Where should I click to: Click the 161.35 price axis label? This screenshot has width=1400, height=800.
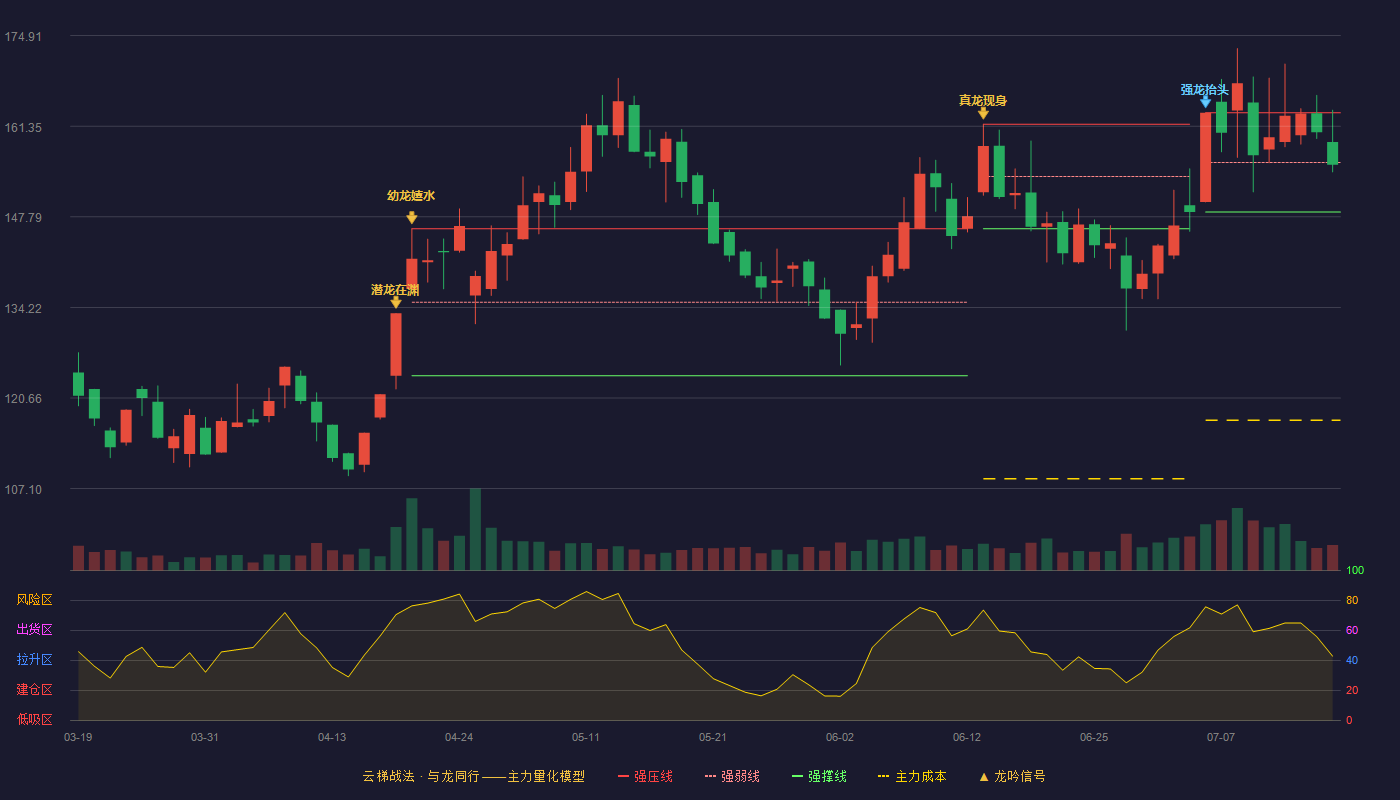[x=23, y=127]
